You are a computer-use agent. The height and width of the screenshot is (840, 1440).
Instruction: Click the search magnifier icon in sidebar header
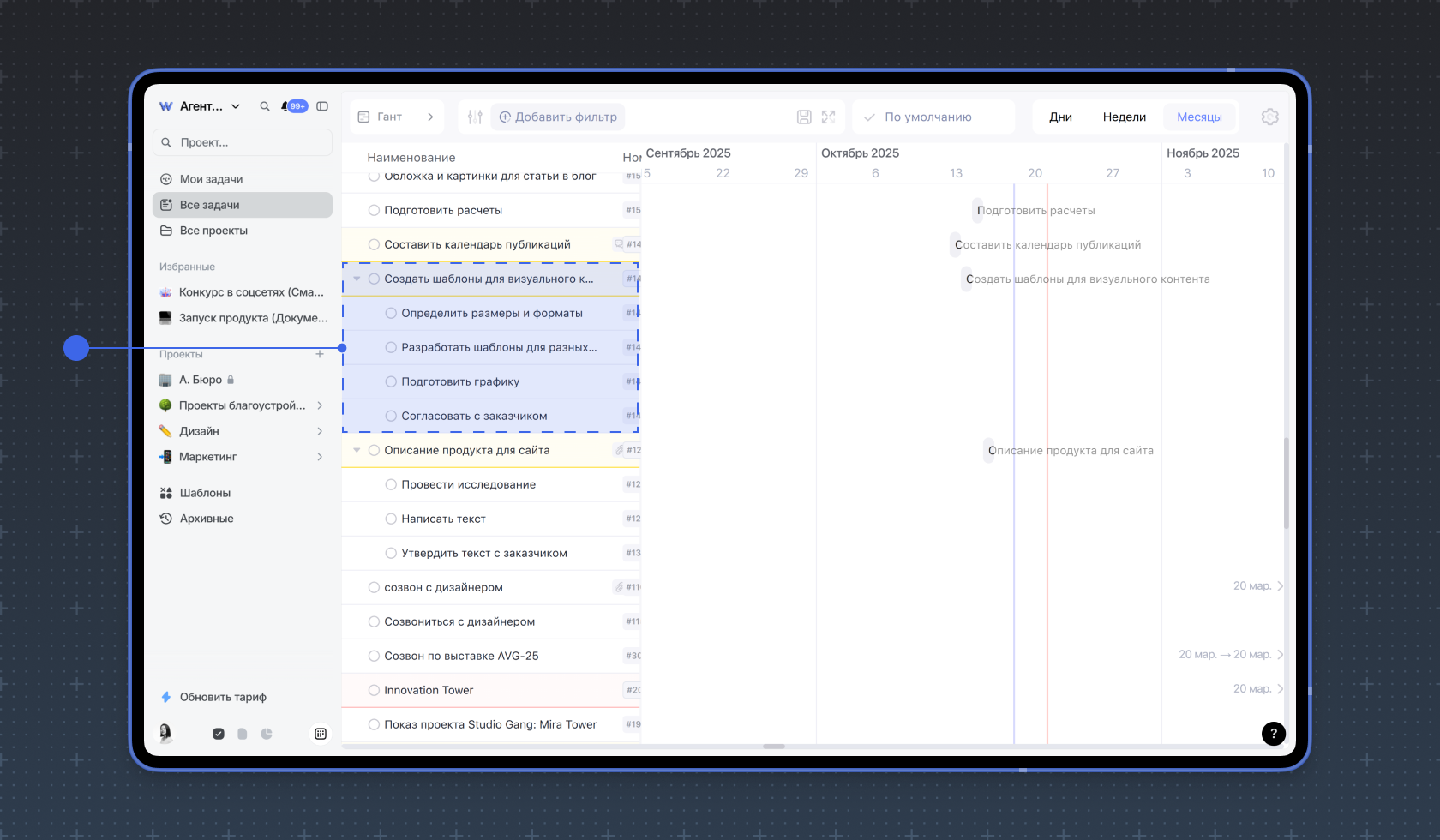tap(265, 106)
